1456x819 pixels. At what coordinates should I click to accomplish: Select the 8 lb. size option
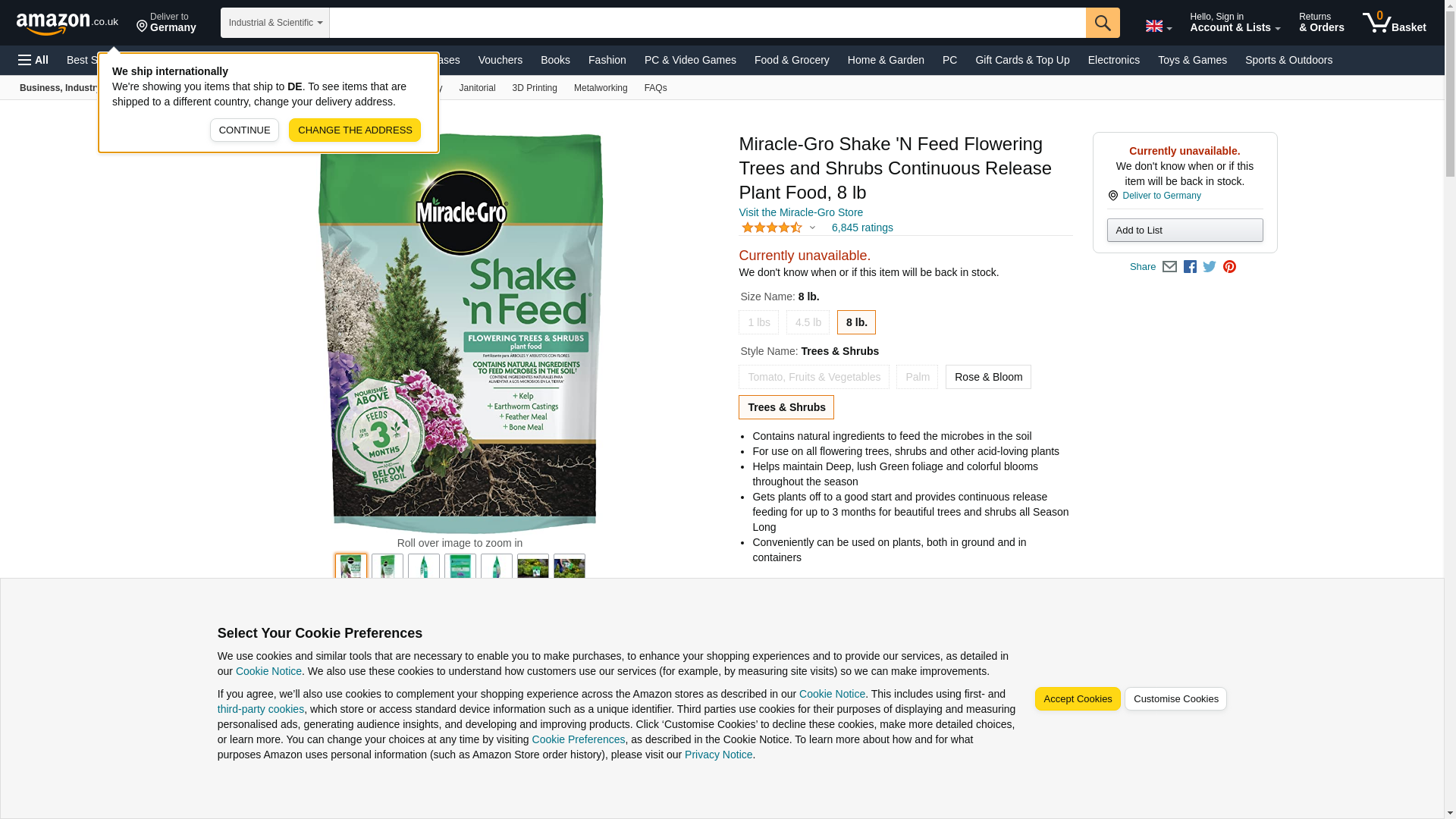click(856, 322)
